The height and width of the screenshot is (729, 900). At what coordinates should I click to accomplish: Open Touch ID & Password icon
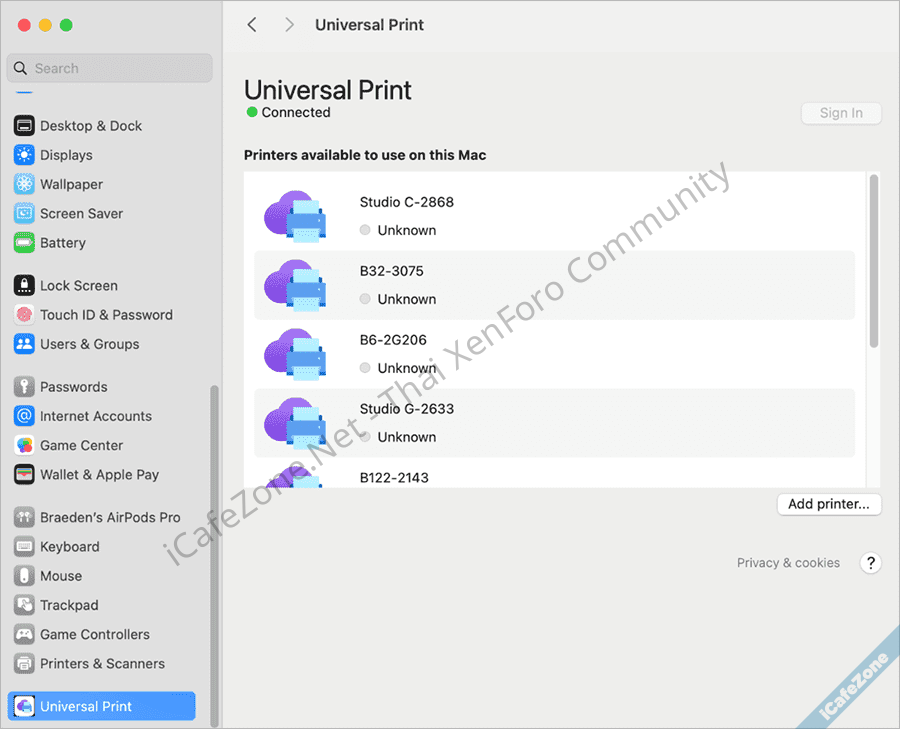(24, 314)
